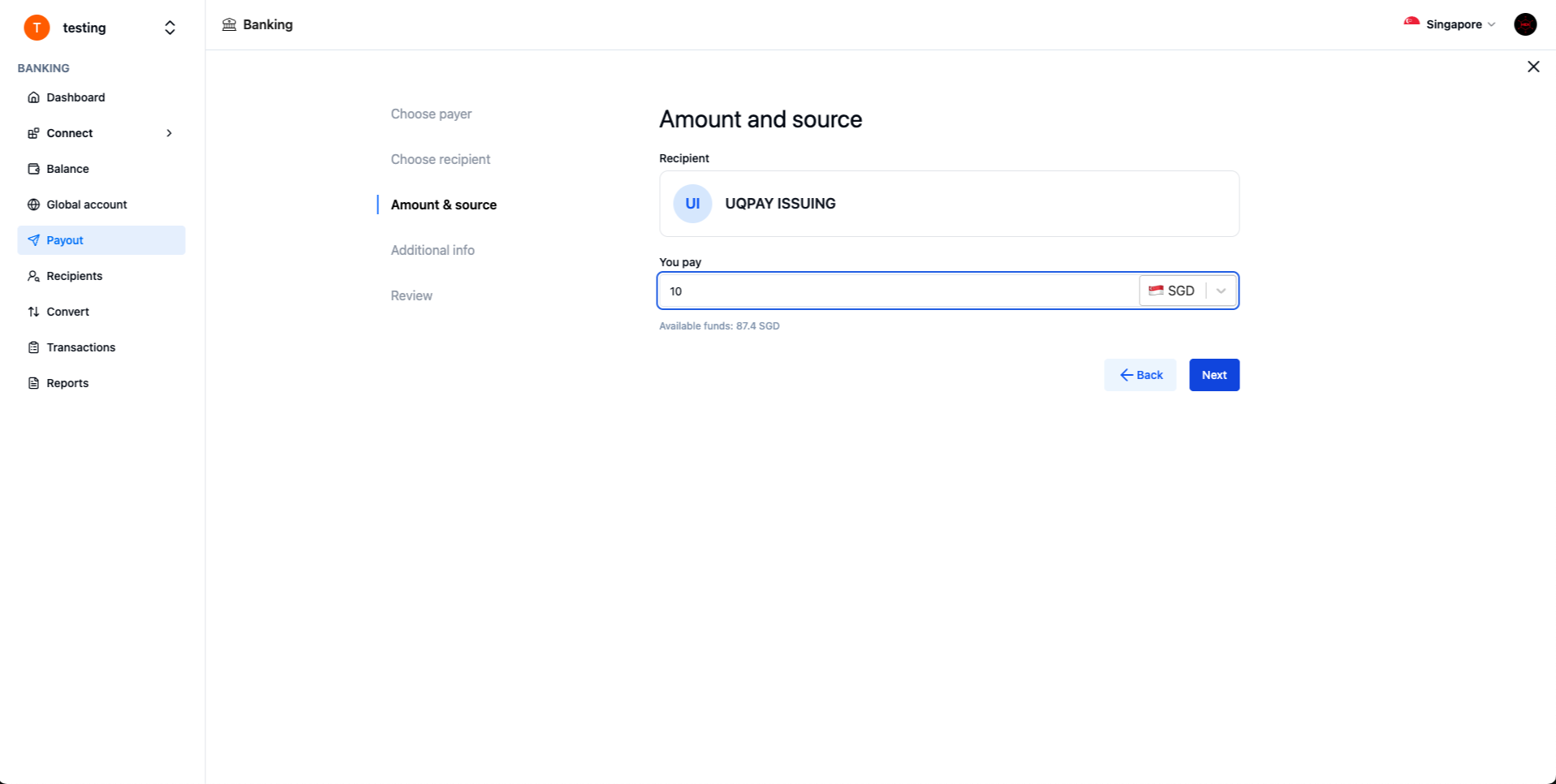Click Available funds: 87.4 SGD text
The height and width of the screenshot is (784, 1556).
point(719,326)
